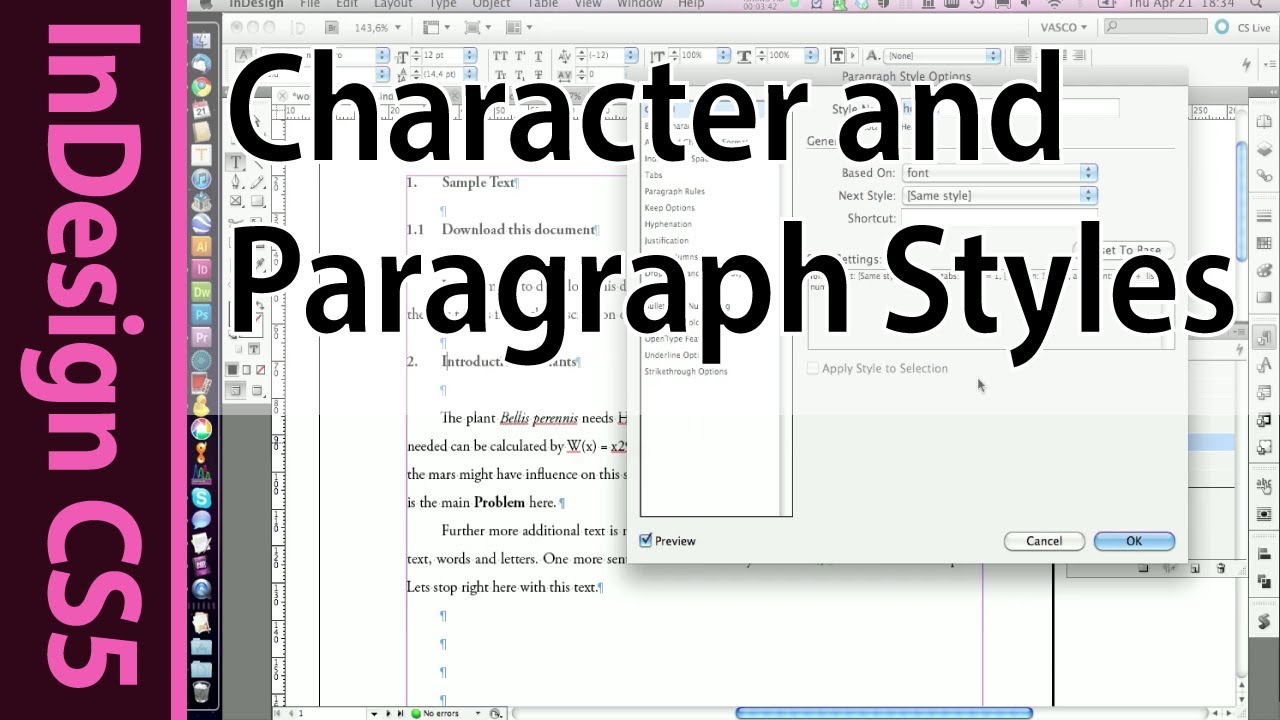Open Photoshop from the Dock
The width and height of the screenshot is (1280, 720).
click(202, 315)
